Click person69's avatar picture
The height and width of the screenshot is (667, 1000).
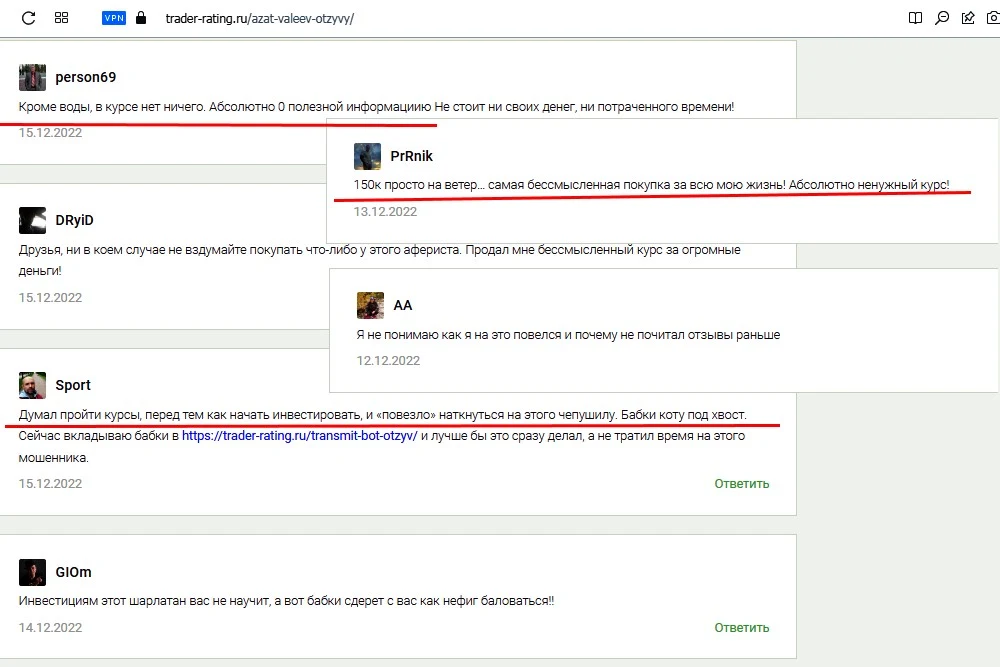(33, 77)
